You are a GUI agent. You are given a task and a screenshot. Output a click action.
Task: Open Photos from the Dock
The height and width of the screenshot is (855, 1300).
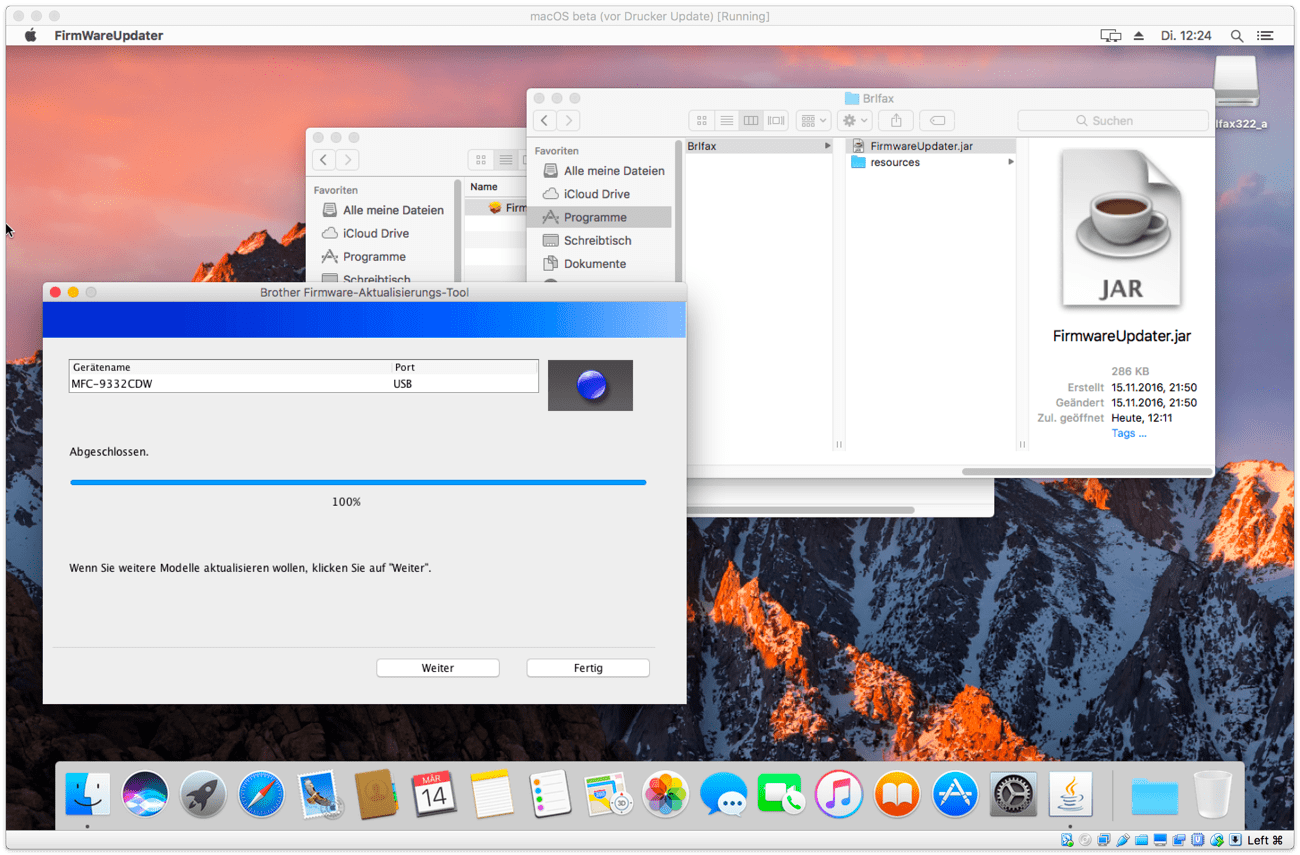(x=665, y=795)
